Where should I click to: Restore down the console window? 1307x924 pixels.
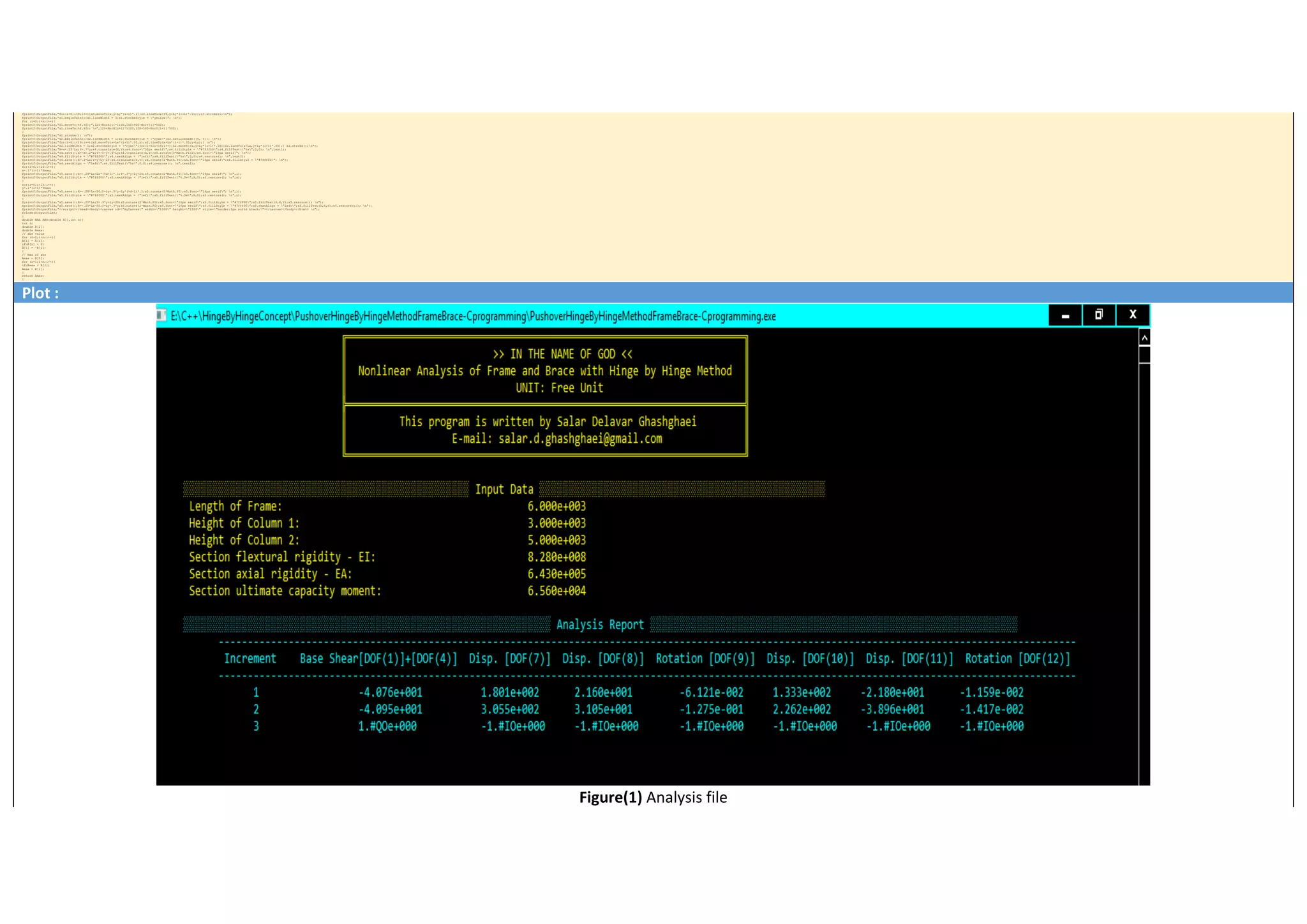[x=1099, y=315]
